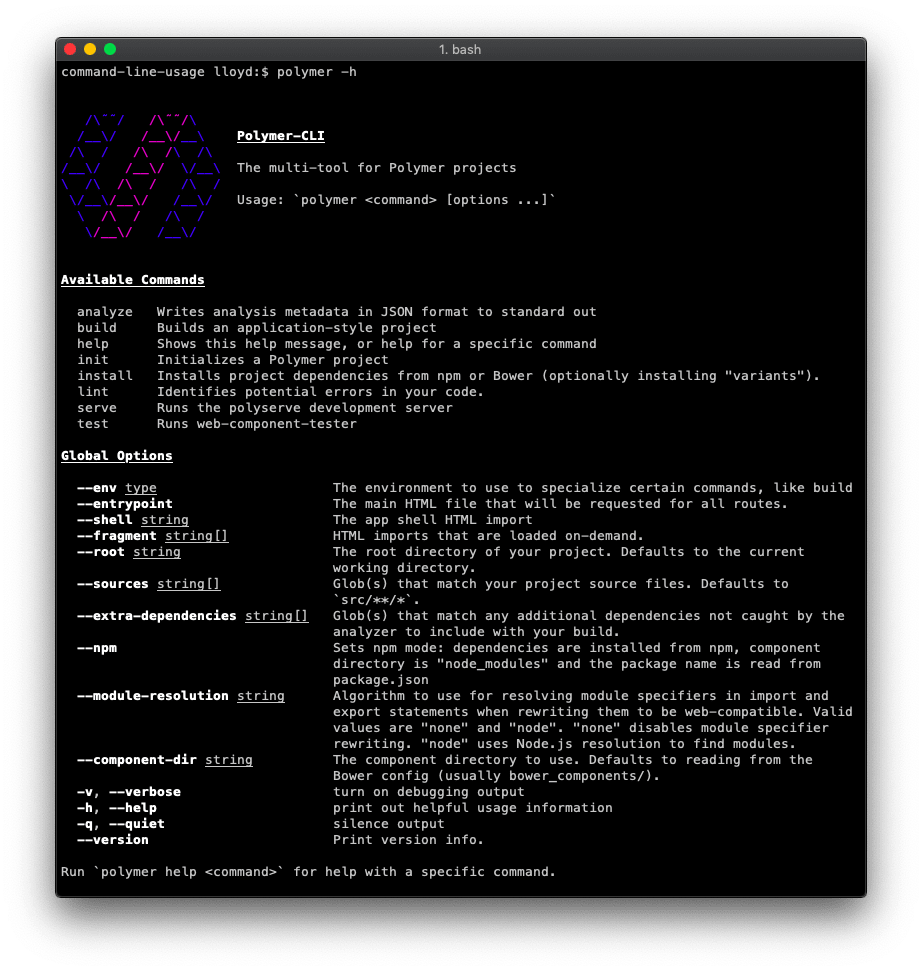Click 'turn on debugging output' description
This screenshot has height=971, width=922.
point(428,792)
